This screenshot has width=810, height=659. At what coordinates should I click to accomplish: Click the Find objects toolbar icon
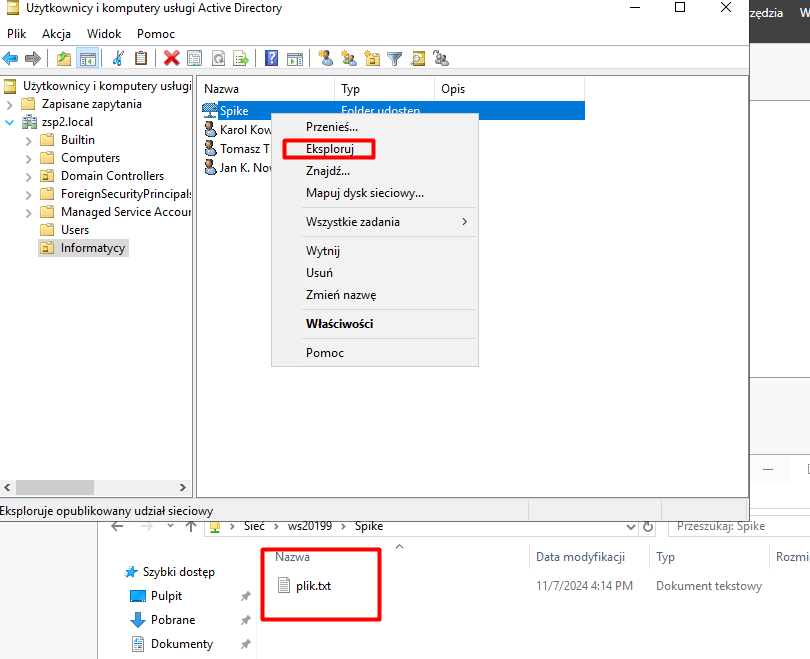click(418, 58)
